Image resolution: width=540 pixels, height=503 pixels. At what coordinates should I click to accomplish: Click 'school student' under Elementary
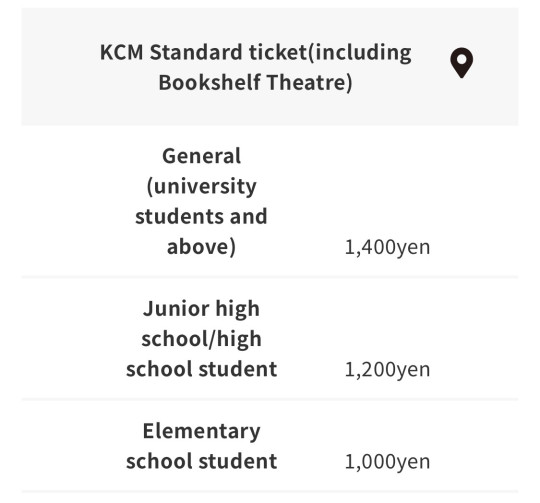pyautogui.click(x=201, y=461)
